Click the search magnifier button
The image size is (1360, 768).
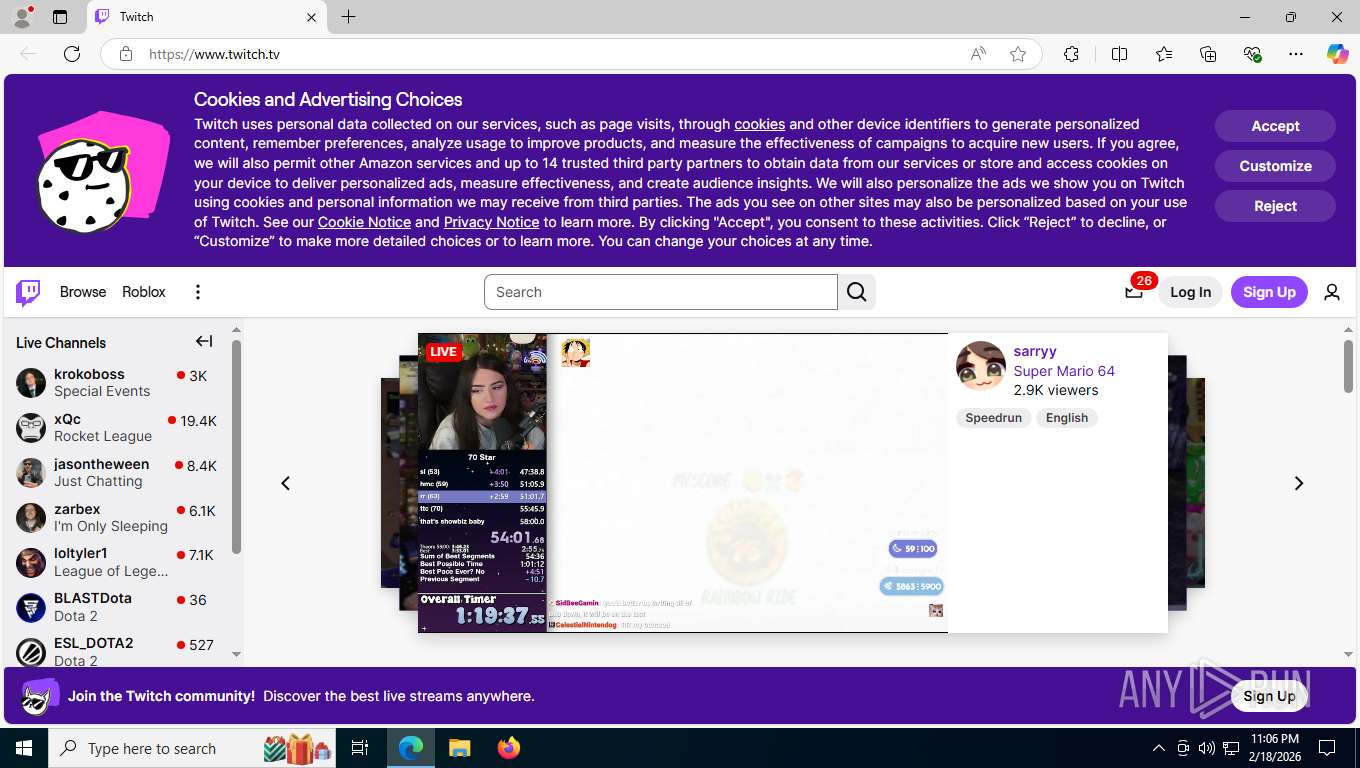(x=857, y=292)
